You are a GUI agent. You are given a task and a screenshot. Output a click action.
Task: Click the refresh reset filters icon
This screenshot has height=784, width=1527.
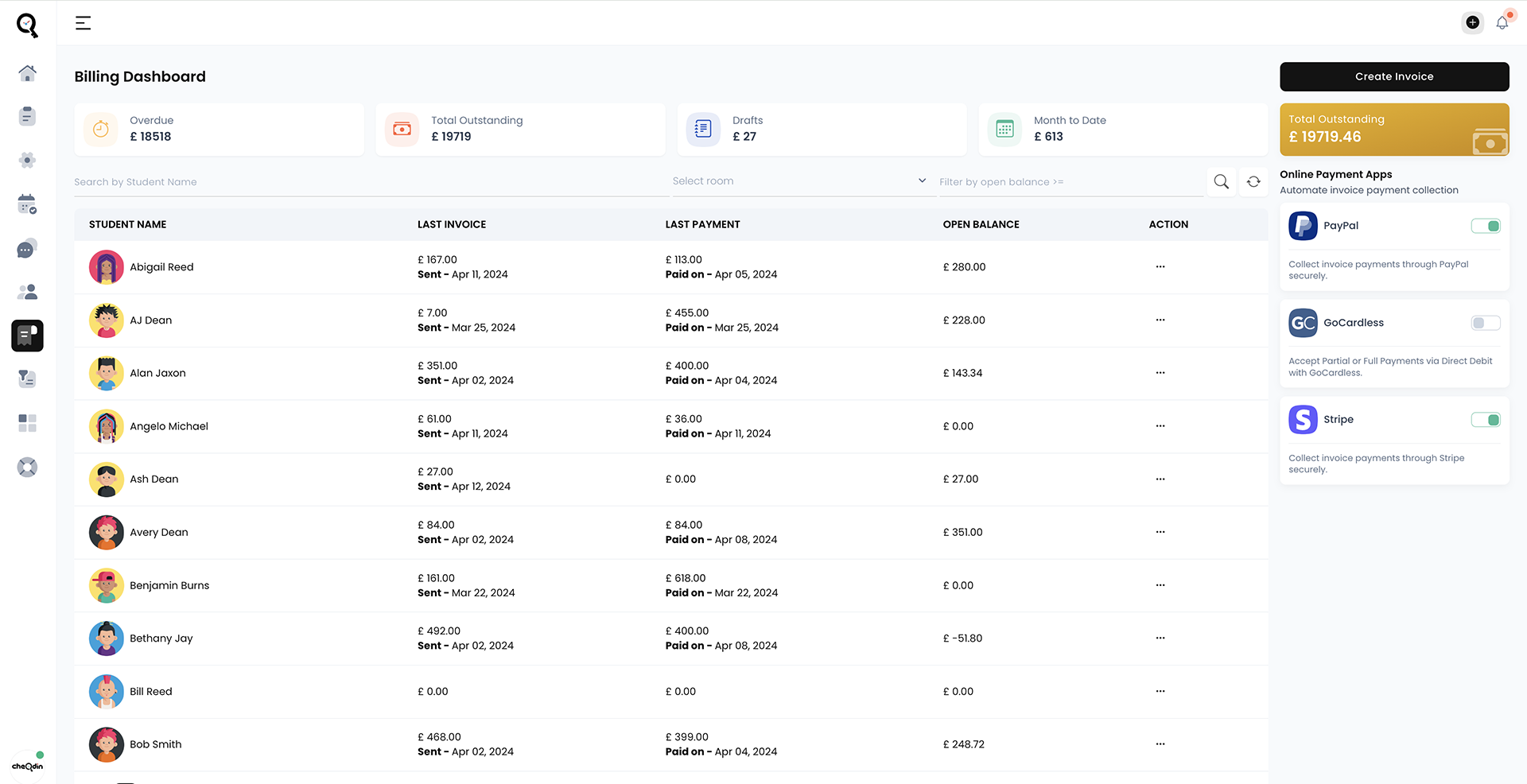tap(1253, 182)
